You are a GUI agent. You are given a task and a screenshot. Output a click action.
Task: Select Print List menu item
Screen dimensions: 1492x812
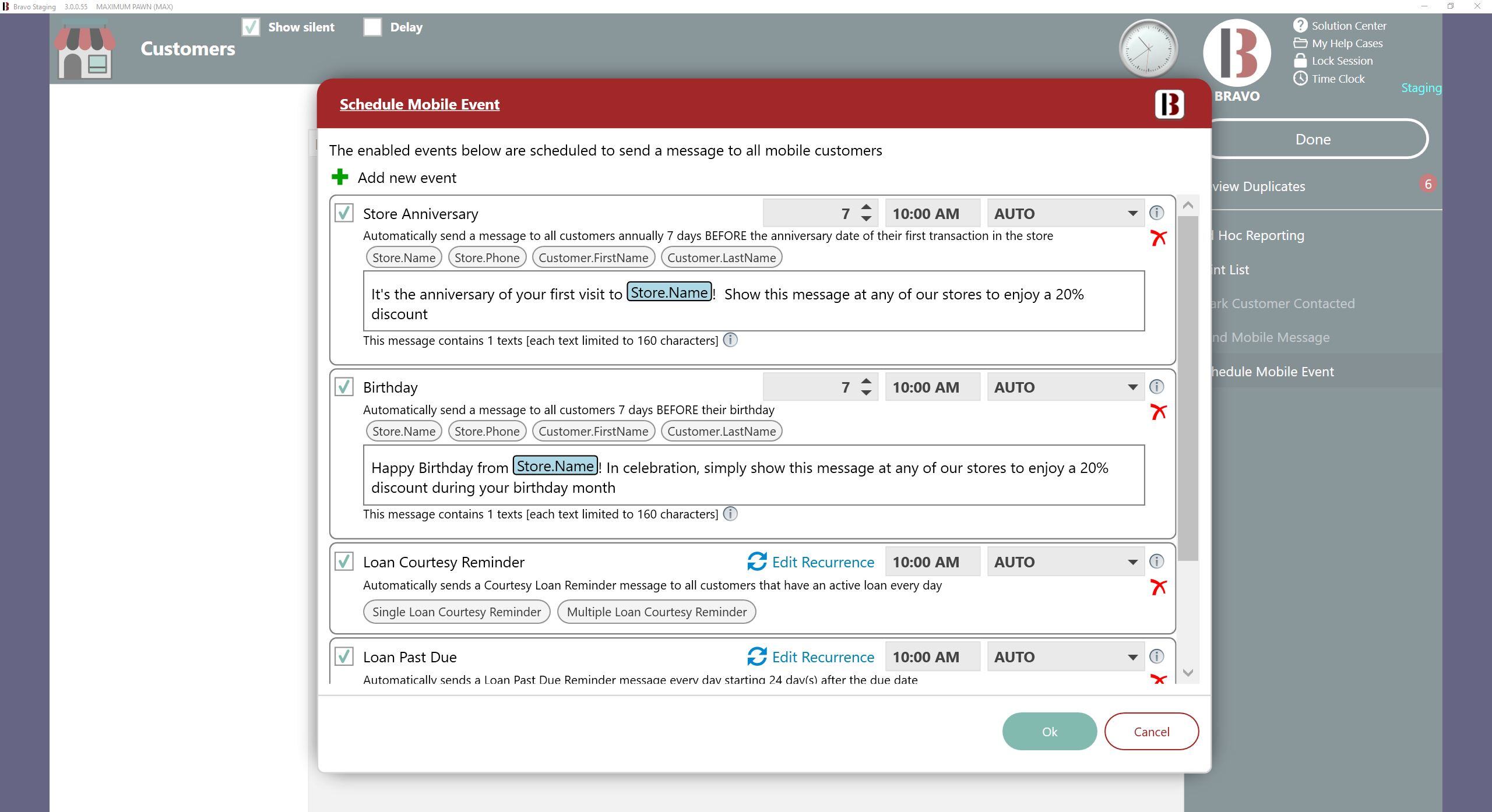coord(1231,270)
